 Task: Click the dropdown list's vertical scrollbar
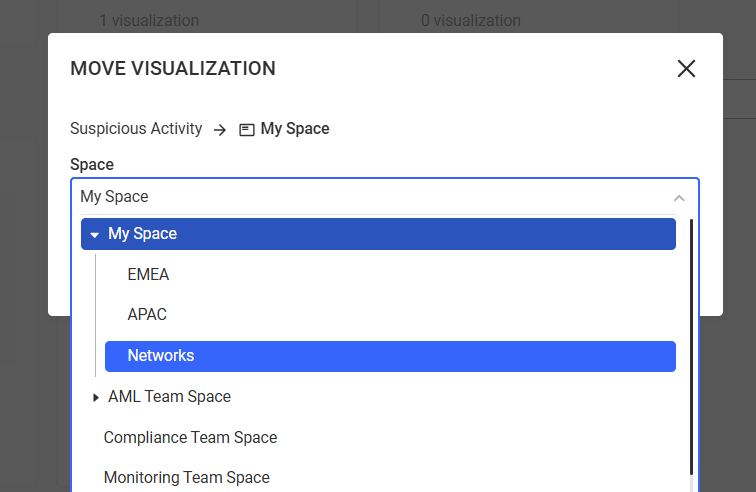pos(691,350)
